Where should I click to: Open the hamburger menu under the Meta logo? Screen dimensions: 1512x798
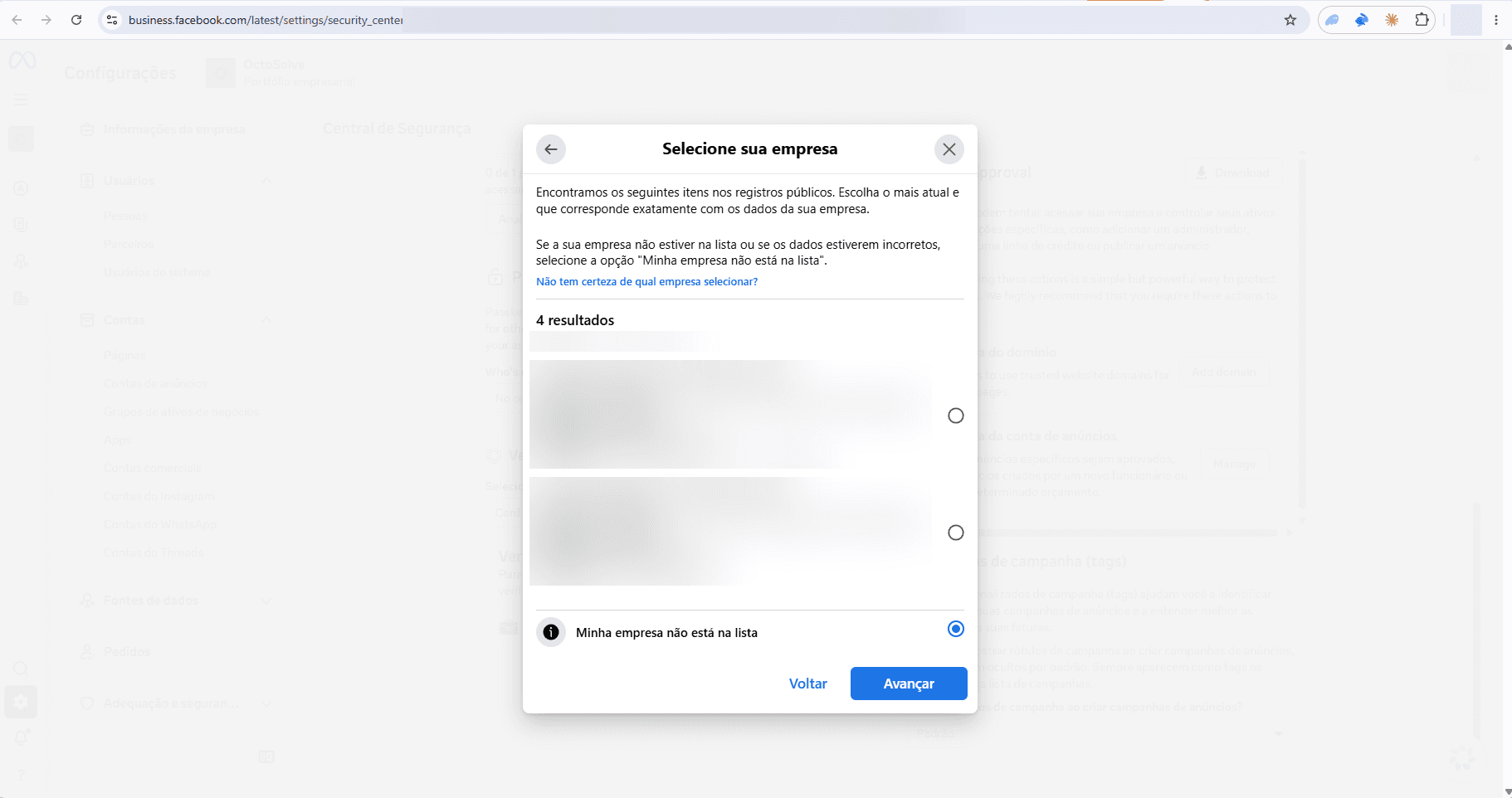pyautogui.click(x=21, y=100)
